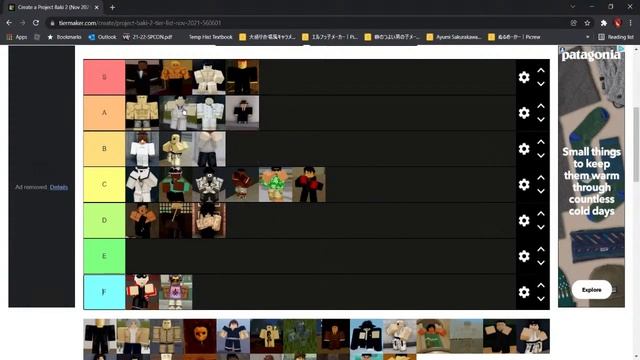Open settings gear for F tier row

(x=524, y=292)
